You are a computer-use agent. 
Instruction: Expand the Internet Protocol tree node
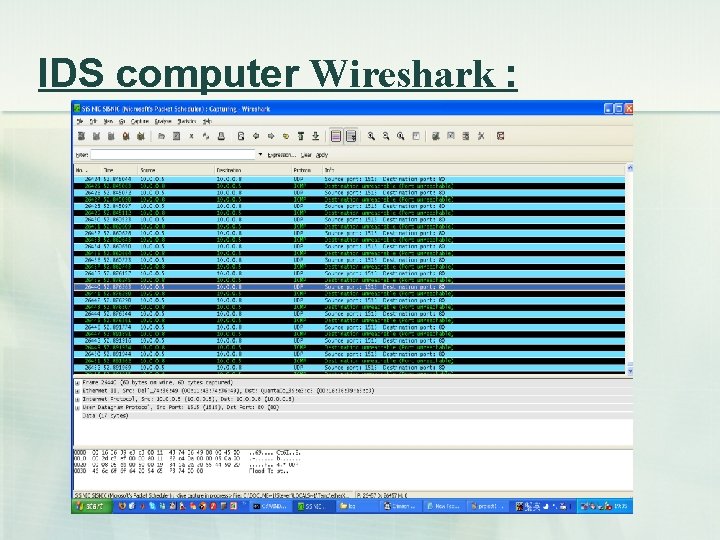pyautogui.click(x=77, y=399)
